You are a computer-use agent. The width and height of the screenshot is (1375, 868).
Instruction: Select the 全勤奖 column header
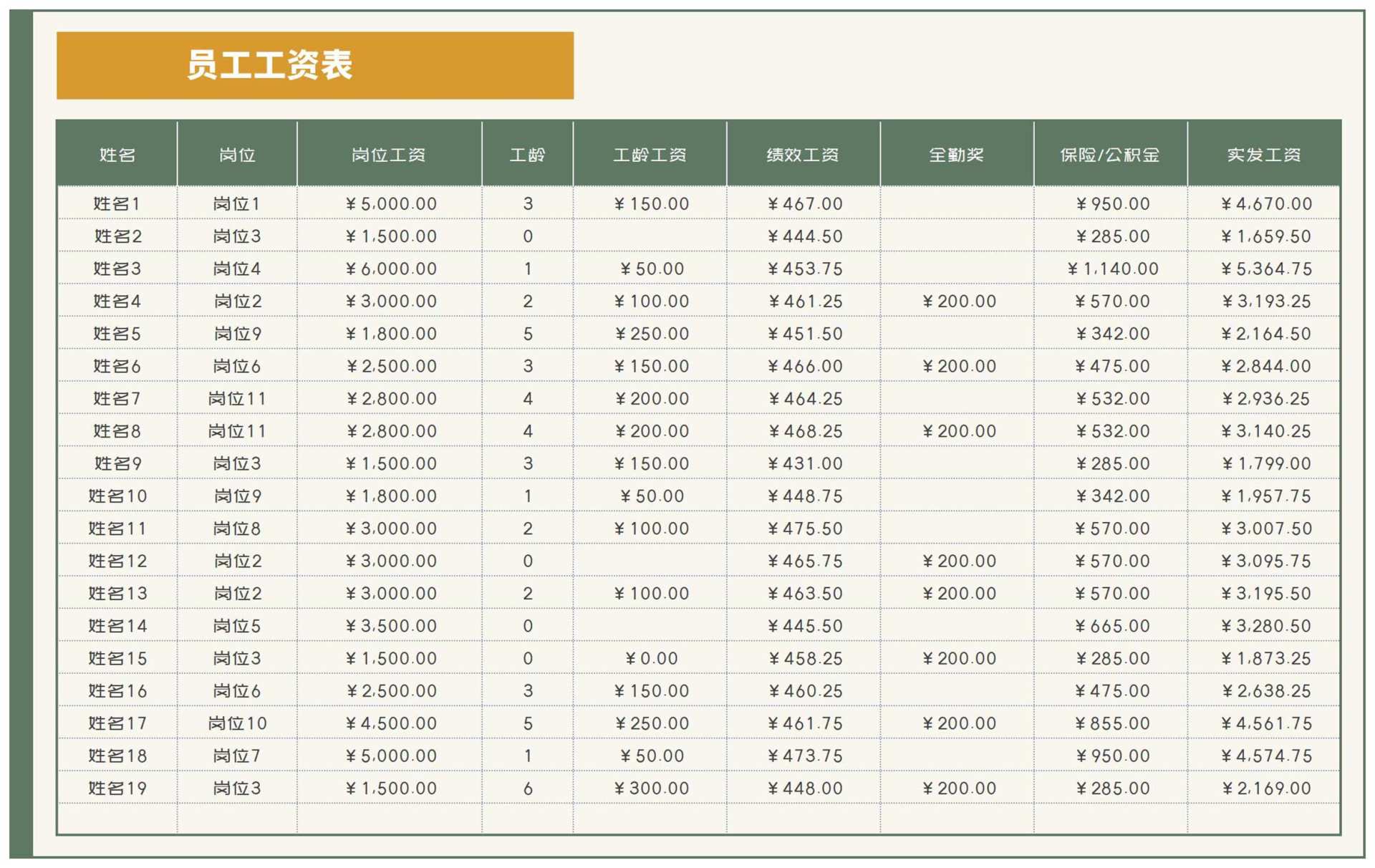957,154
